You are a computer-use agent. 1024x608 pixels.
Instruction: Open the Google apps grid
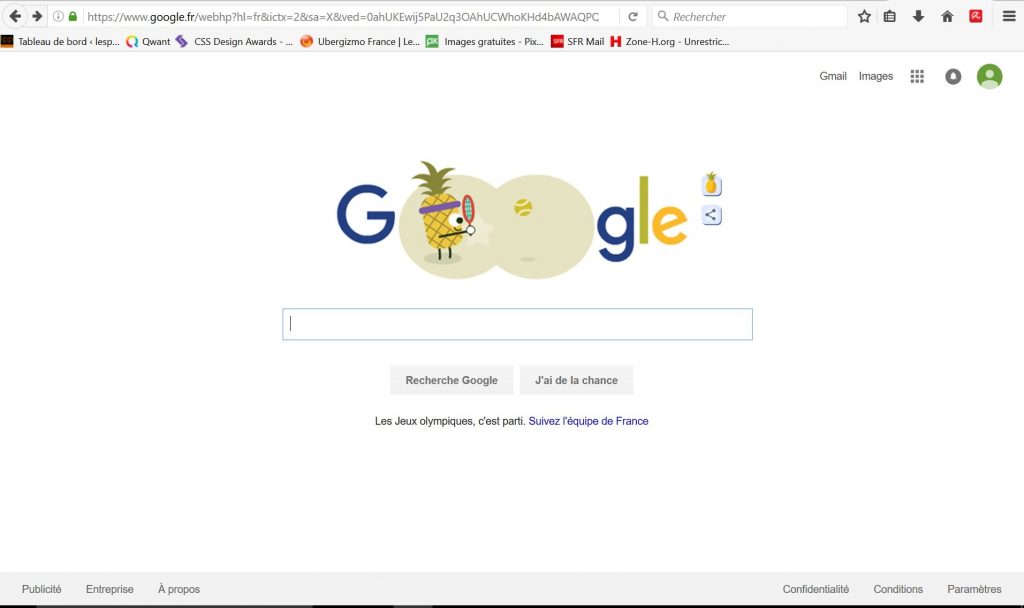tap(917, 76)
